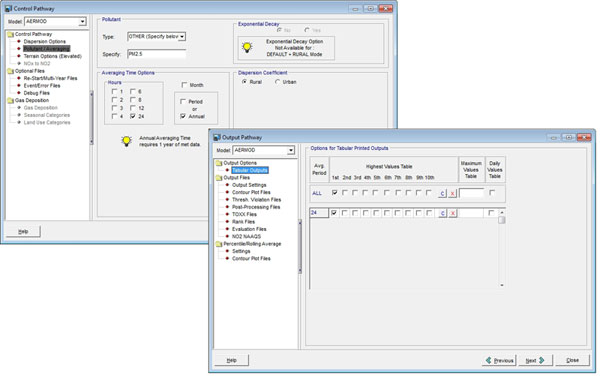Viewport: 600px width, 378px height.
Task: Click the red X icon in the 24 row
Action: click(x=452, y=213)
